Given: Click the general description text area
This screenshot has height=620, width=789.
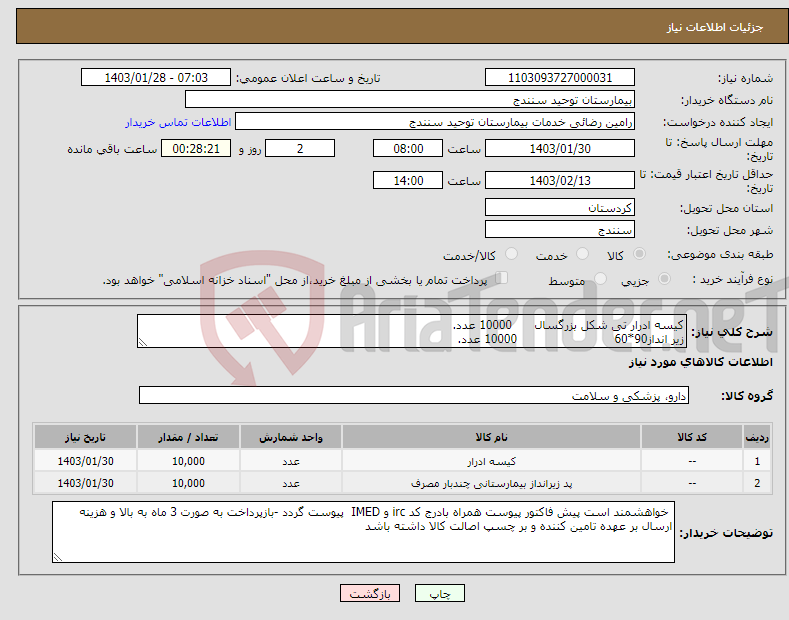Looking at the screenshot, I should point(412,331).
